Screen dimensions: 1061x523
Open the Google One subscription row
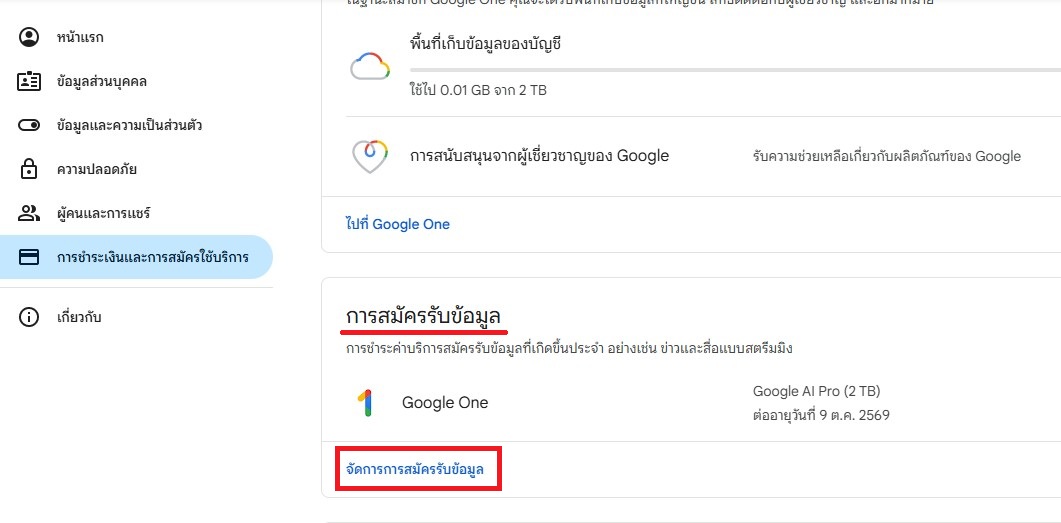690,403
